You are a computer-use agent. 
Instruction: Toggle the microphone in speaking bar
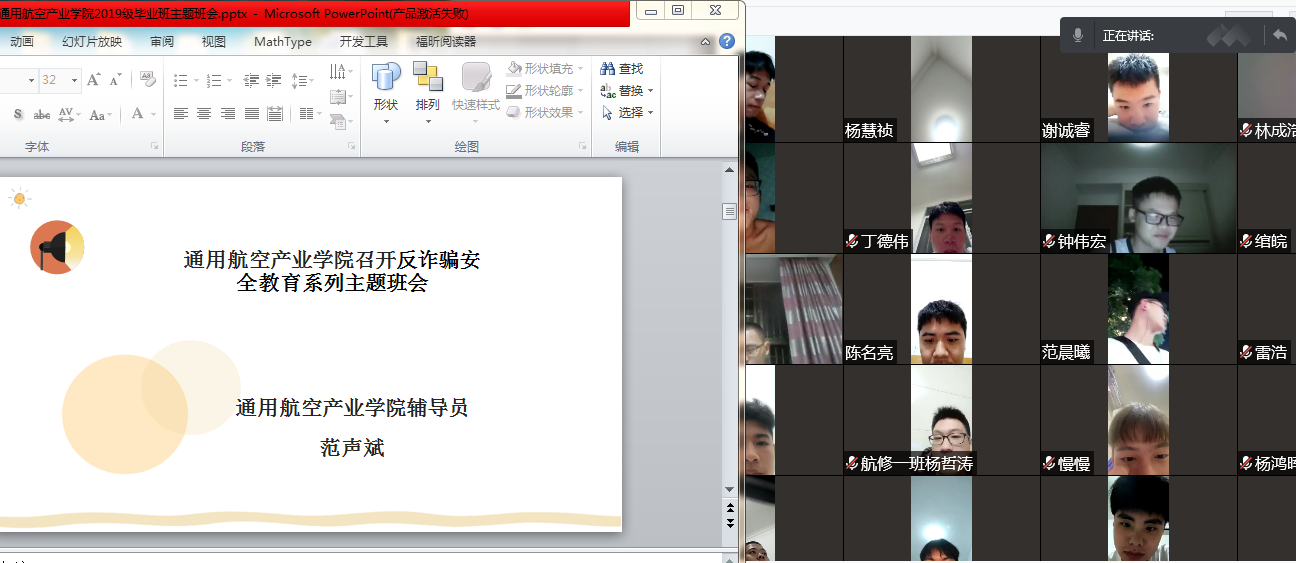1078,35
